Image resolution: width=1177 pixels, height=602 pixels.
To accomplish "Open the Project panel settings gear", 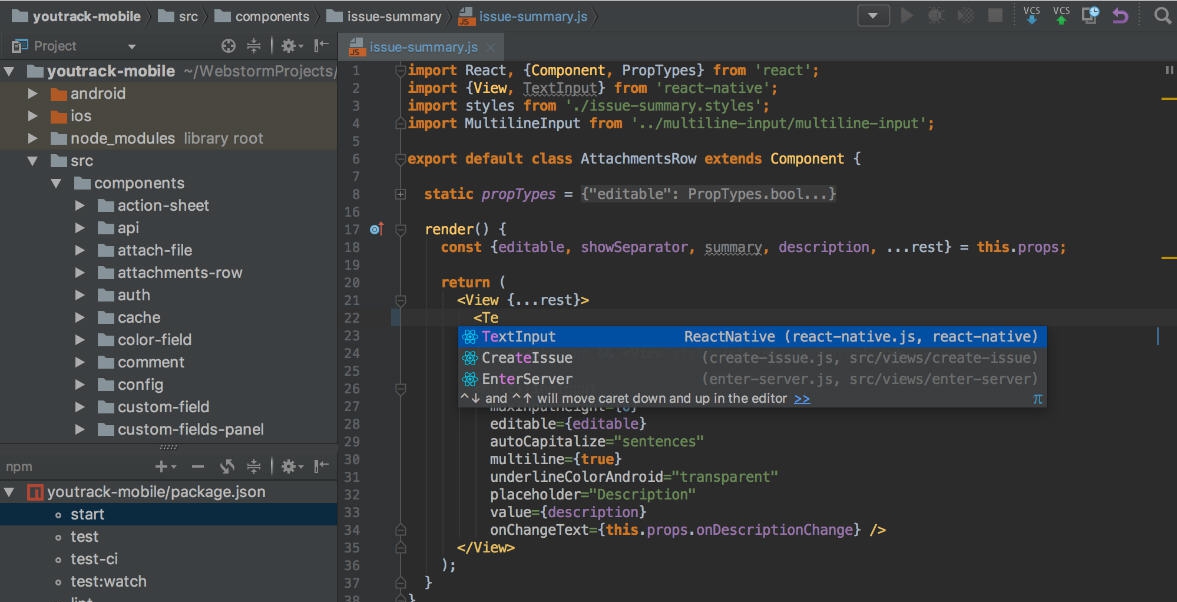I will 289,44.
